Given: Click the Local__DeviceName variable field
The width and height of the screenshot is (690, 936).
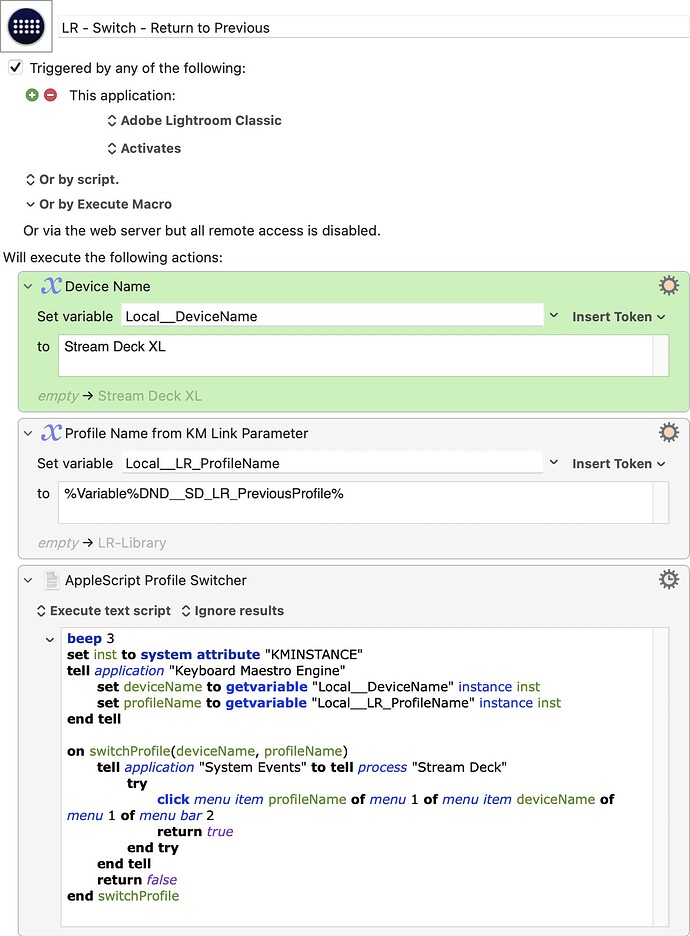Looking at the screenshot, I should click(x=332, y=317).
